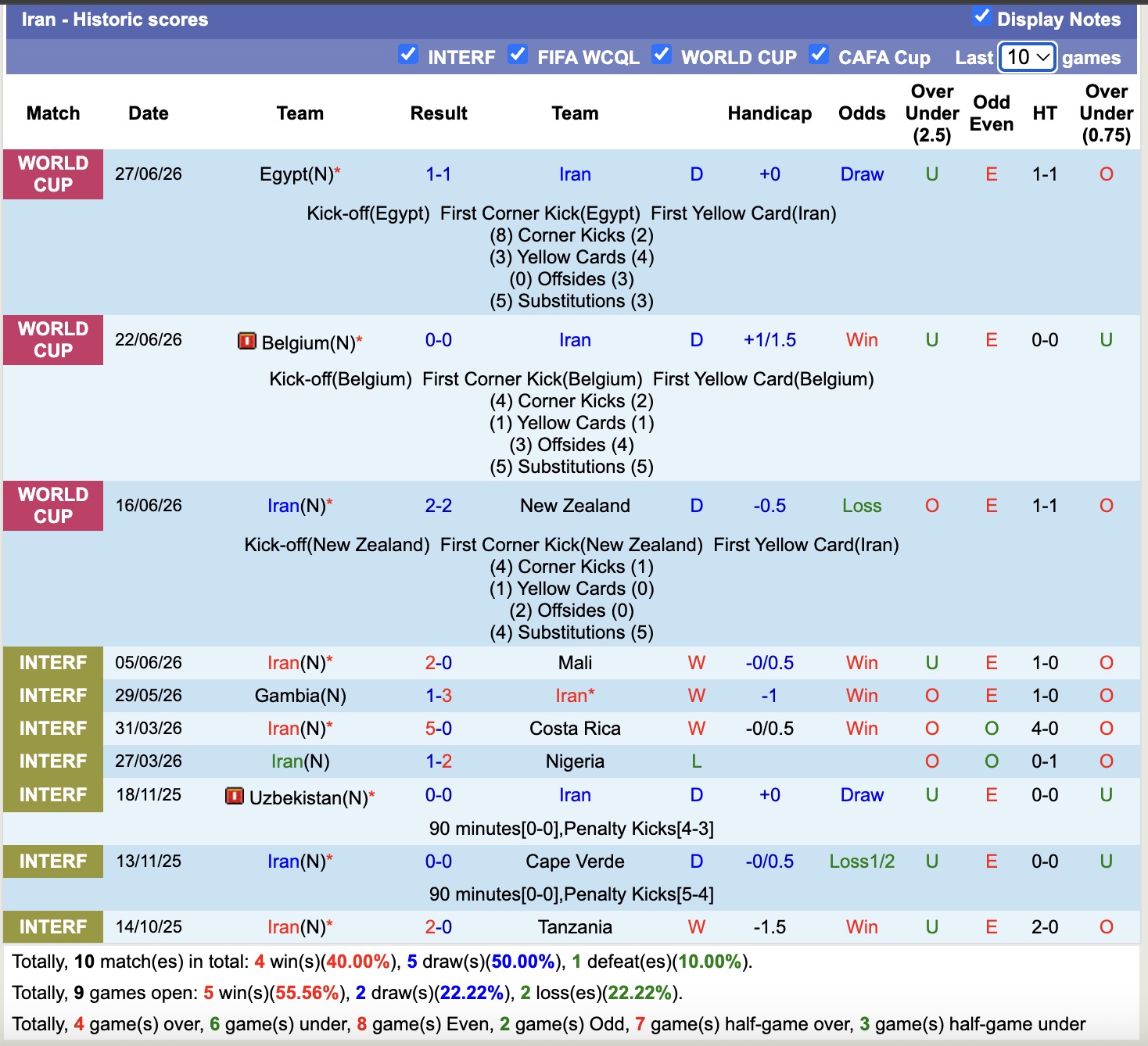Open the Egypt(N) team link
1148x1046 pixels.
tap(297, 174)
